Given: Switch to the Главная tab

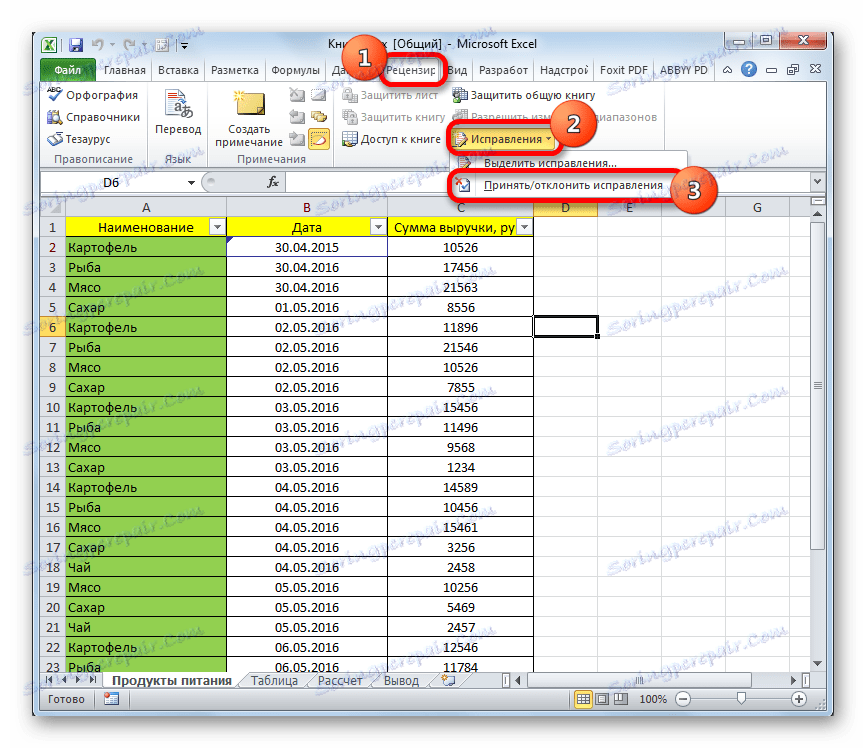Looking at the screenshot, I should click(x=125, y=70).
